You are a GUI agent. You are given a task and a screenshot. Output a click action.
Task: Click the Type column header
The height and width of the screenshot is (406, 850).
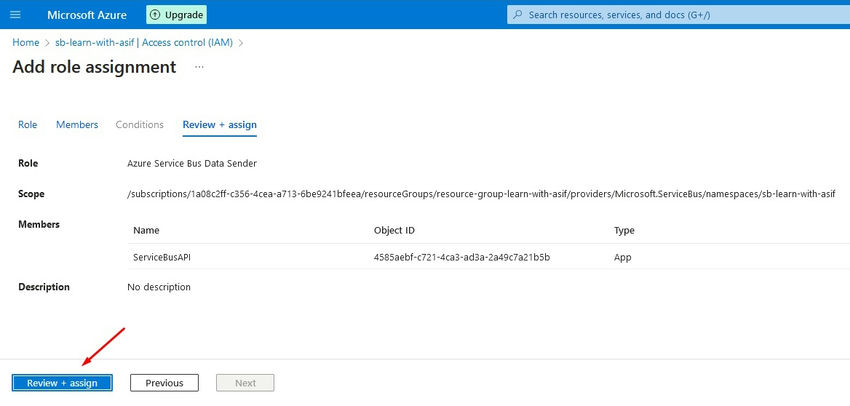(x=624, y=231)
